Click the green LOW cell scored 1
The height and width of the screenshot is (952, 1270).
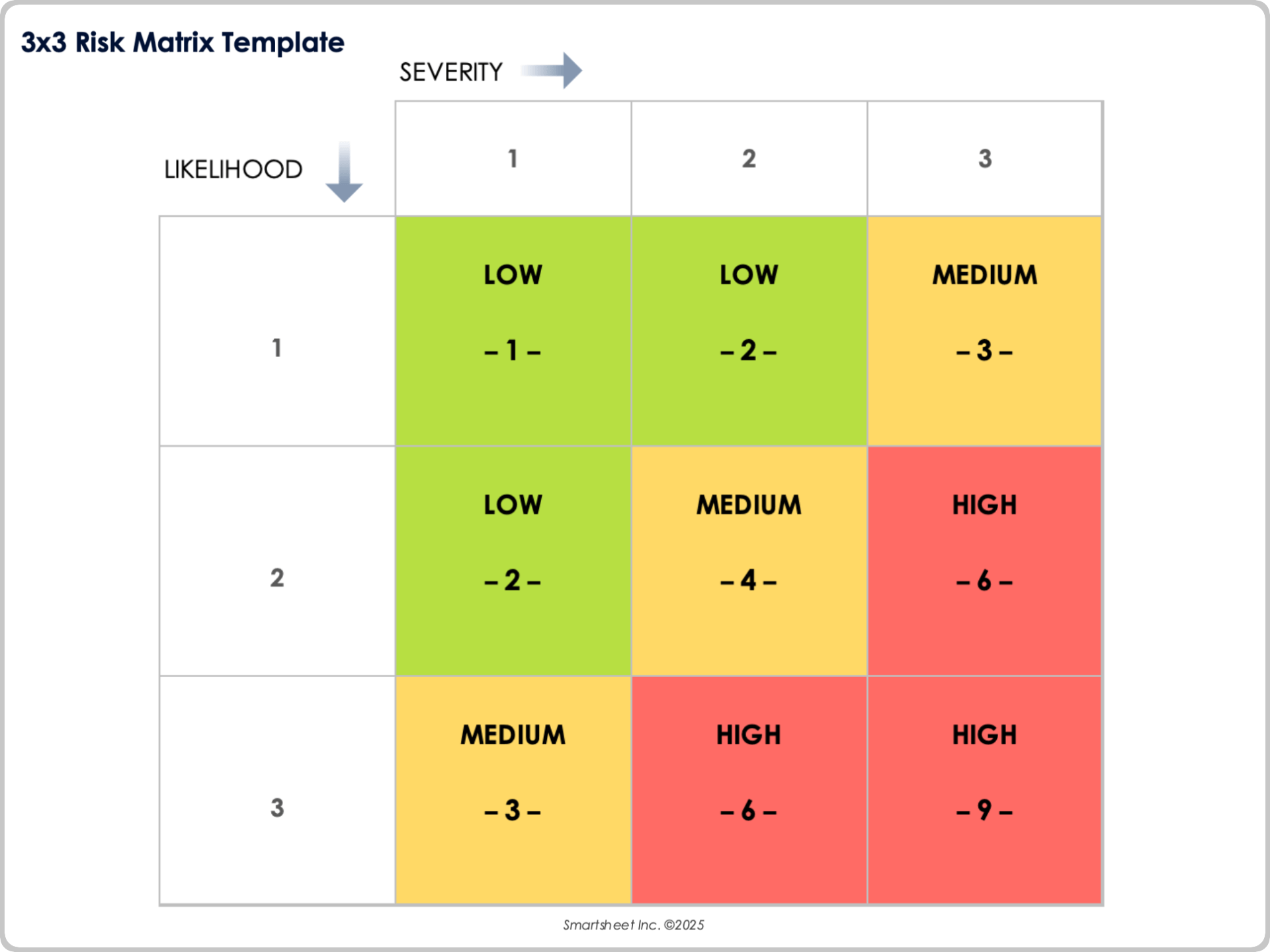coord(513,331)
